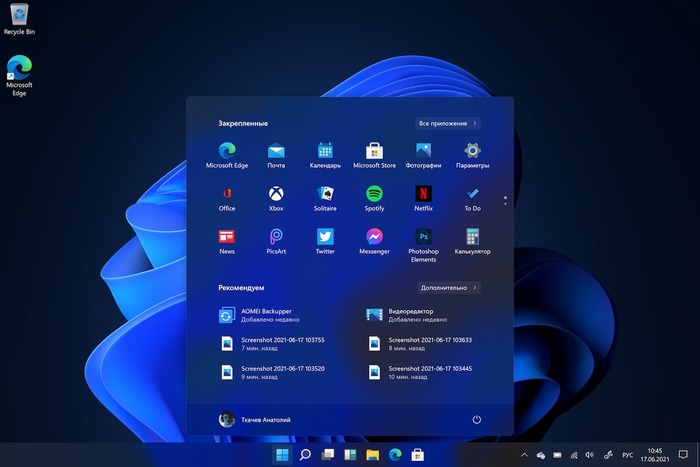The height and width of the screenshot is (467, 700).
Task: Open Screenshot 2021-06-17 103633
Action: click(420, 343)
